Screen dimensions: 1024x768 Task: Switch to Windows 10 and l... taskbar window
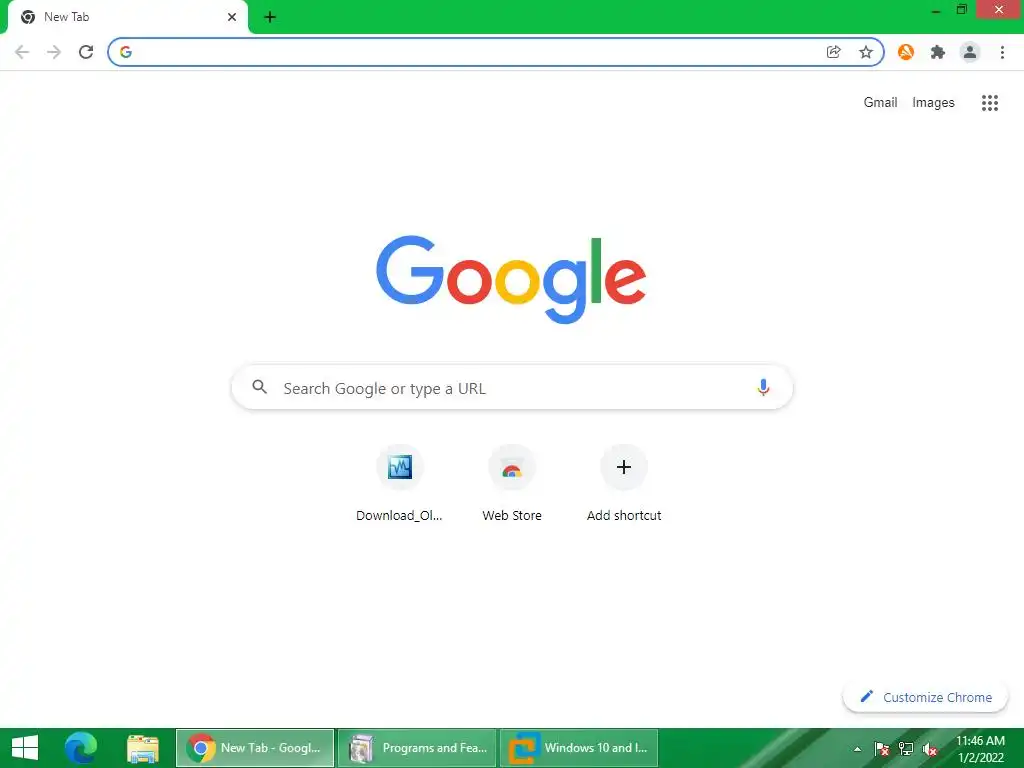tap(579, 748)
